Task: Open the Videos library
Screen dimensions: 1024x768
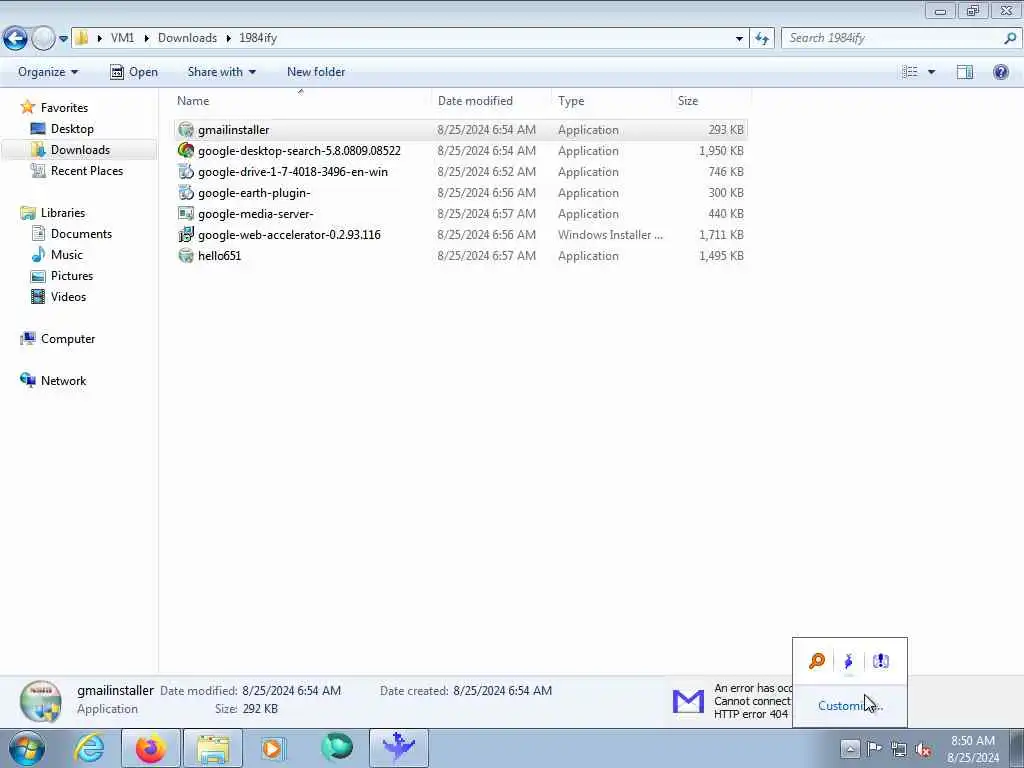Action: coord(68,296)
